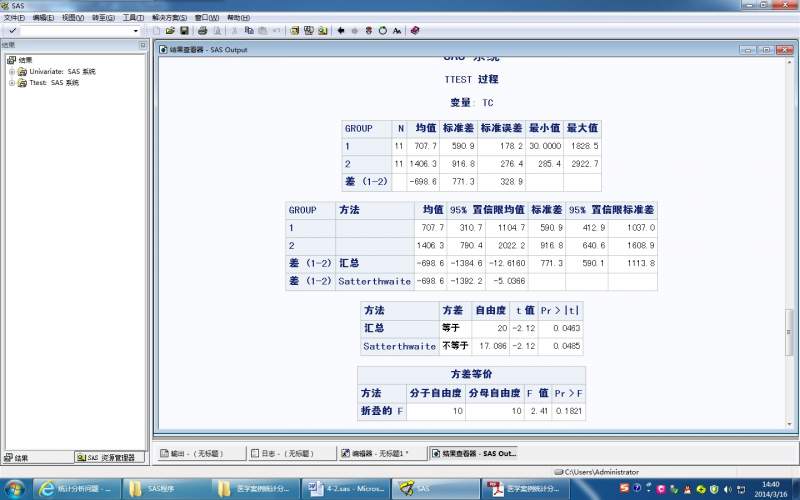This screenshot has width=800, height=500.
Task: Click the Open folder toolbar icon
Action: (170, 31)
